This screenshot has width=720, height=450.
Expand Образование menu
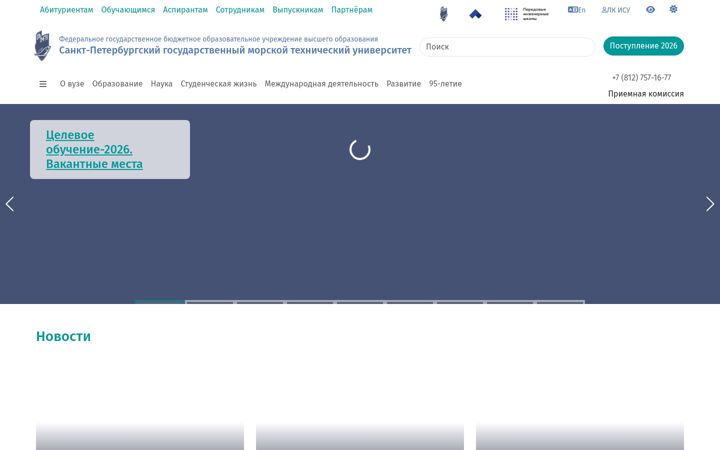click(117, 84)
